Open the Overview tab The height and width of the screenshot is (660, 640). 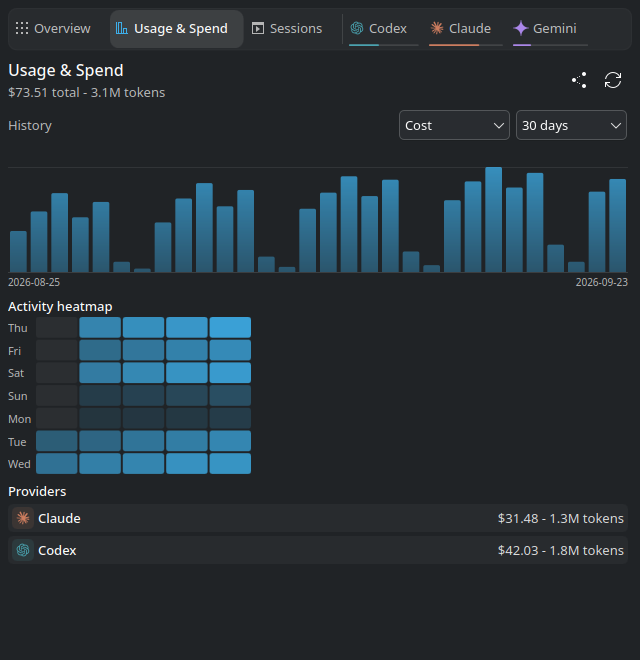[53, 29]
